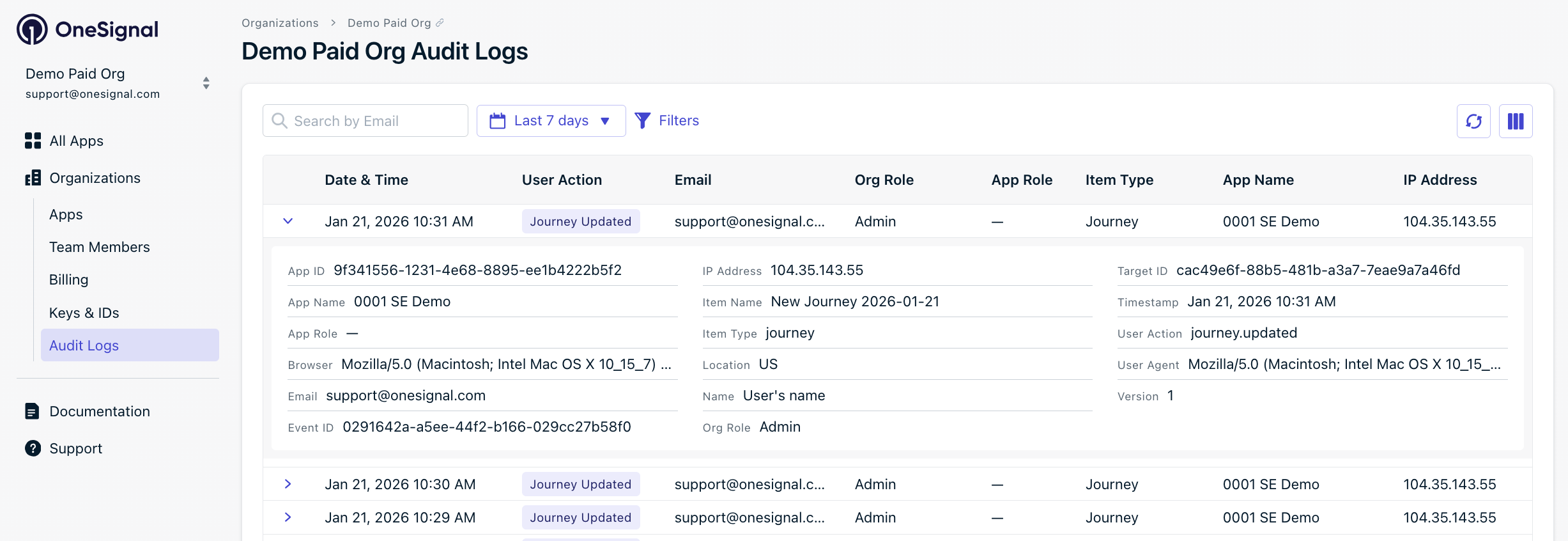Expand the 10:30 AM log row

[288, 484]
